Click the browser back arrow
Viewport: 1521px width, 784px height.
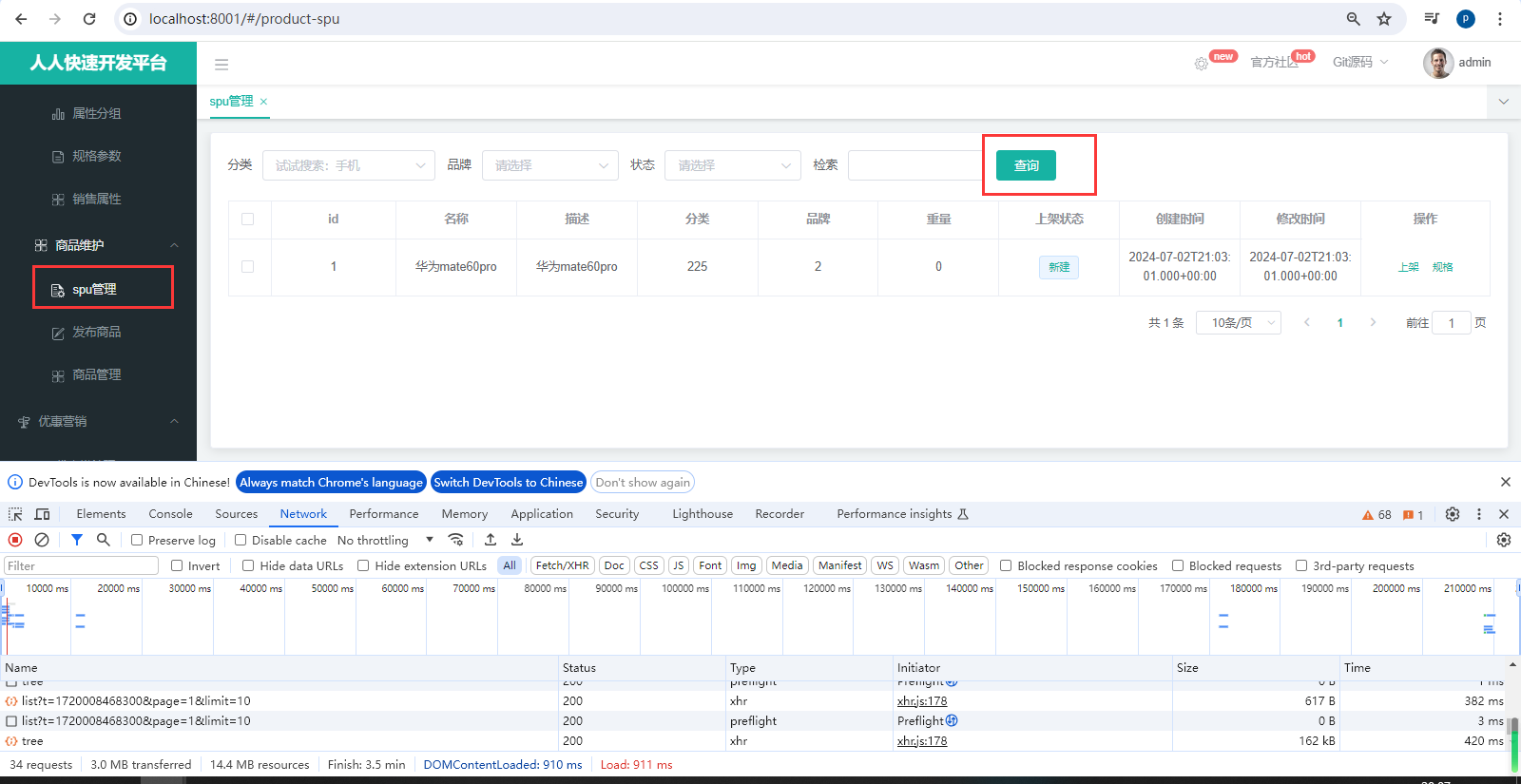(x=21, y=19)
